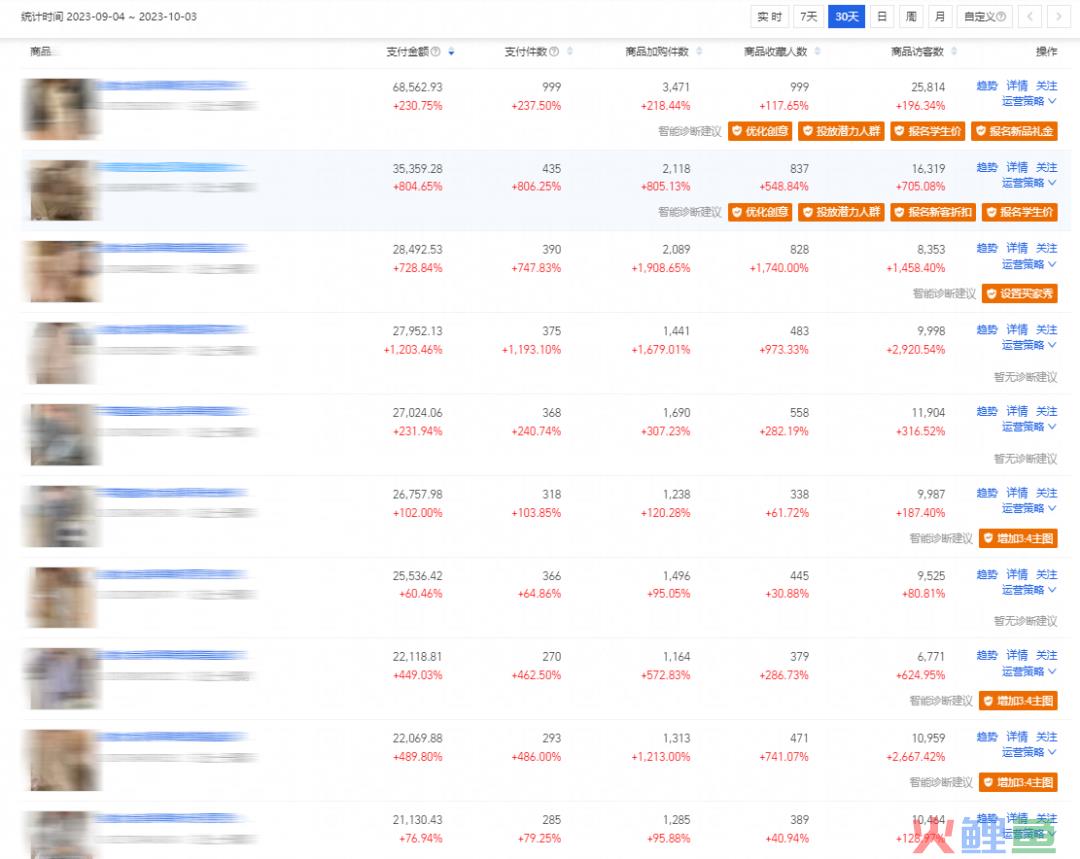This screenshot has width=1080, height=859.
Task: Select the 30天 time range tab
Action: 847,17
